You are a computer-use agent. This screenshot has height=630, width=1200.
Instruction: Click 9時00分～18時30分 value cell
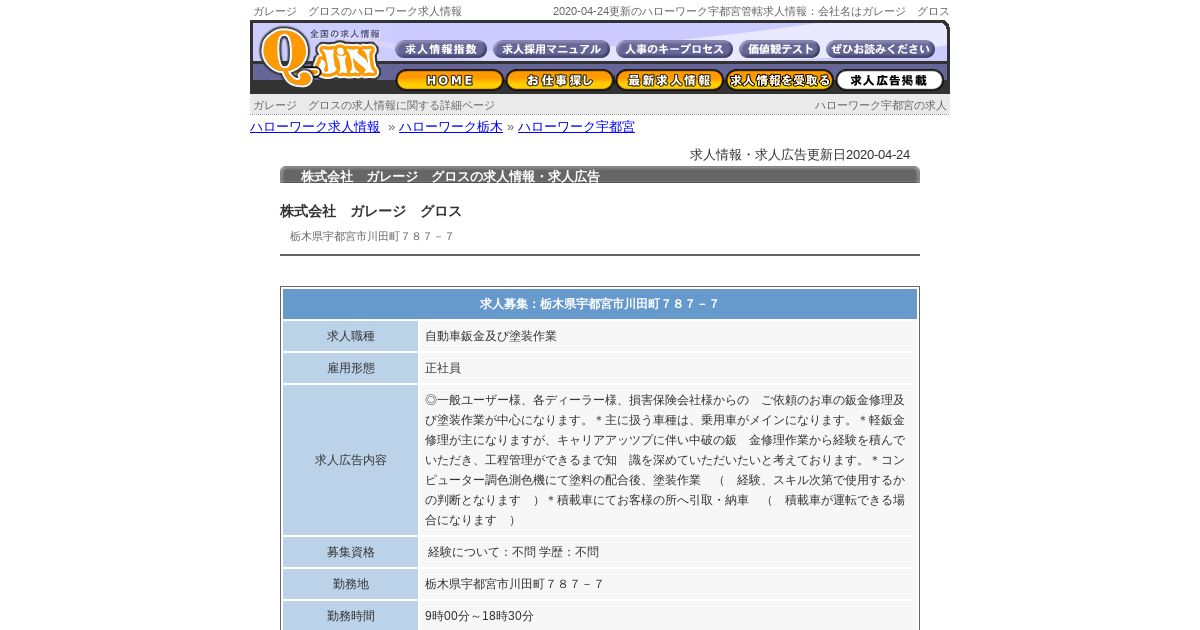point(668,616)
